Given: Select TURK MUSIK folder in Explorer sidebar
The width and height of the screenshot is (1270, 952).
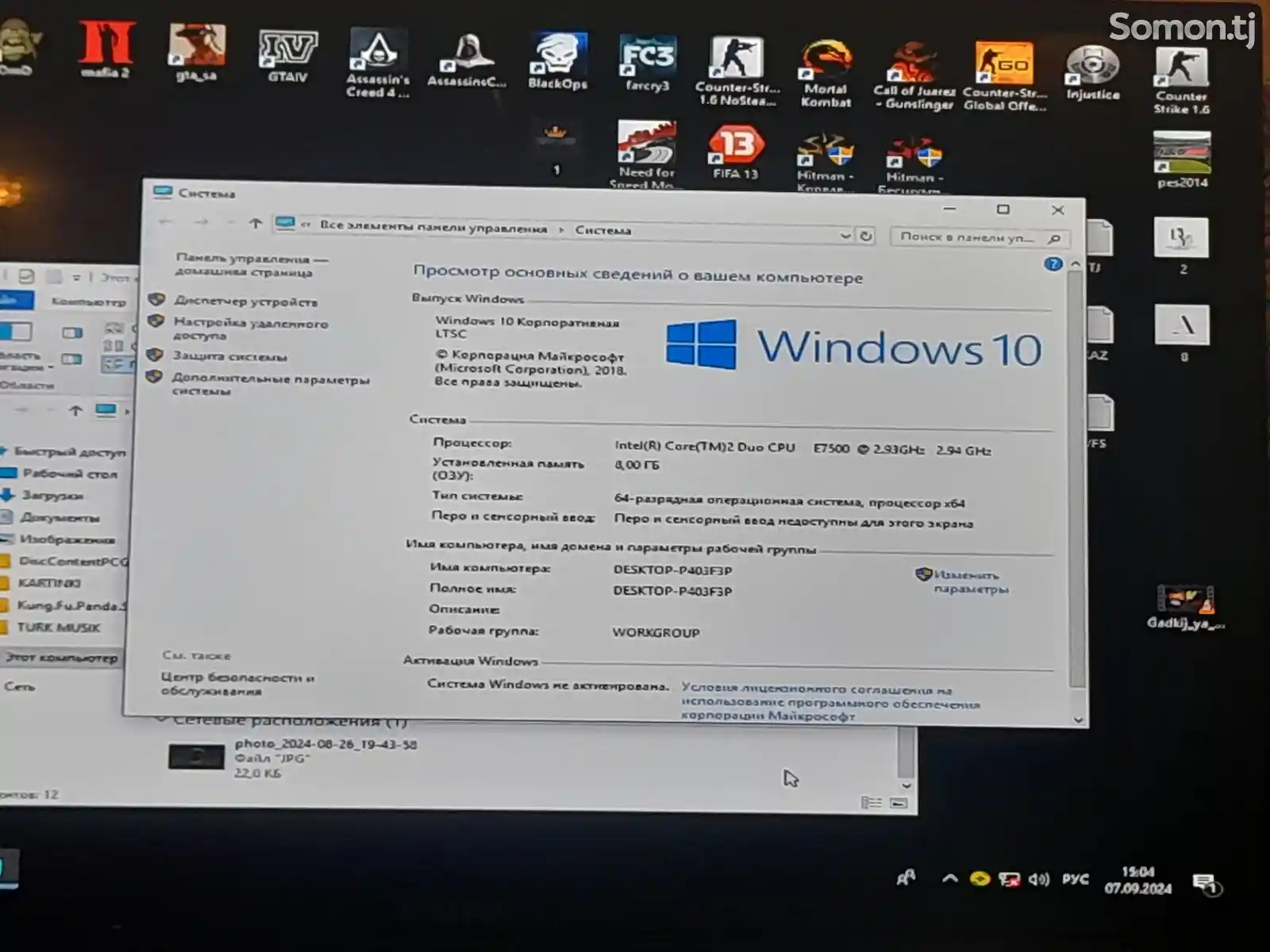Looking at the screenshot, I should [59, 628].
